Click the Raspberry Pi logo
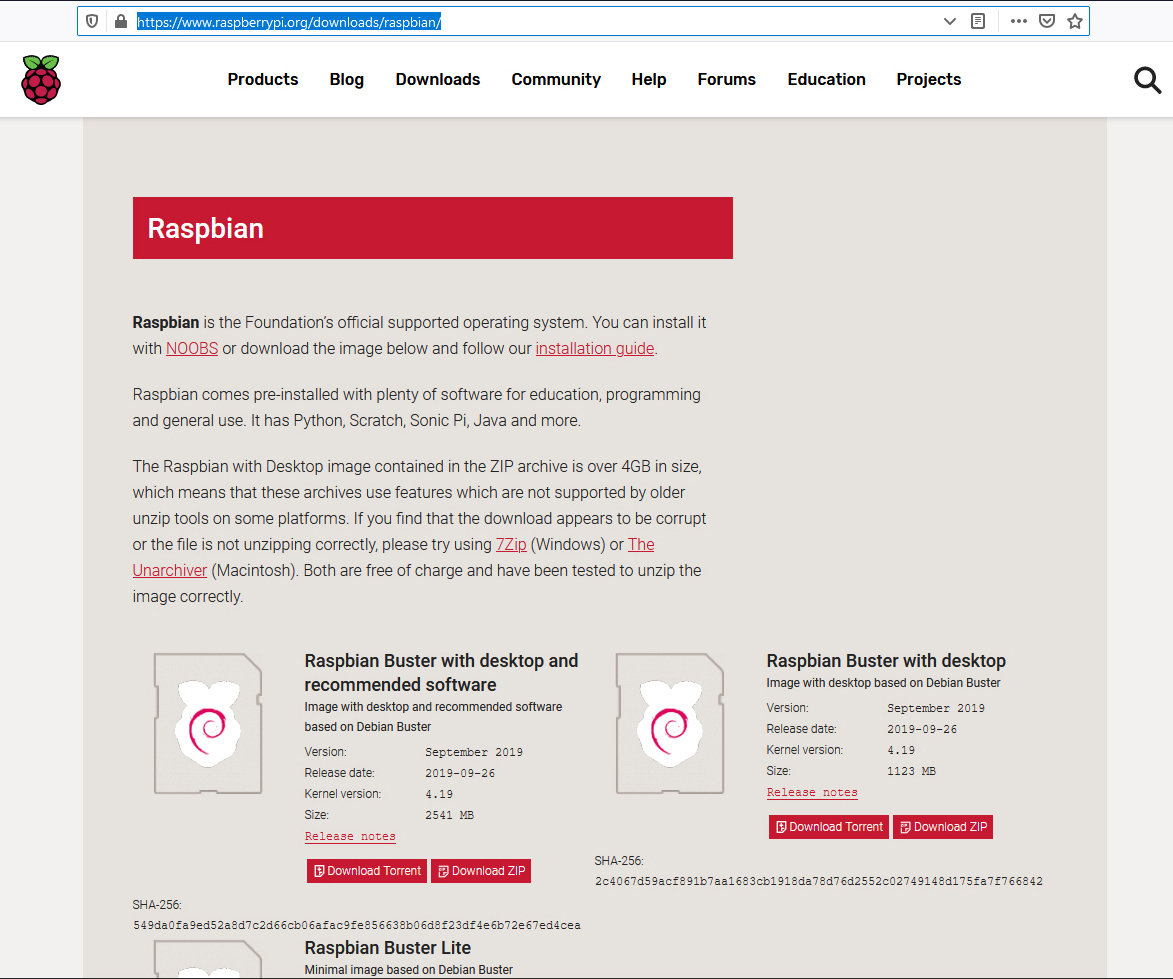The height and width of the screenshot is (979, 1173). click(x=40, y=79)
